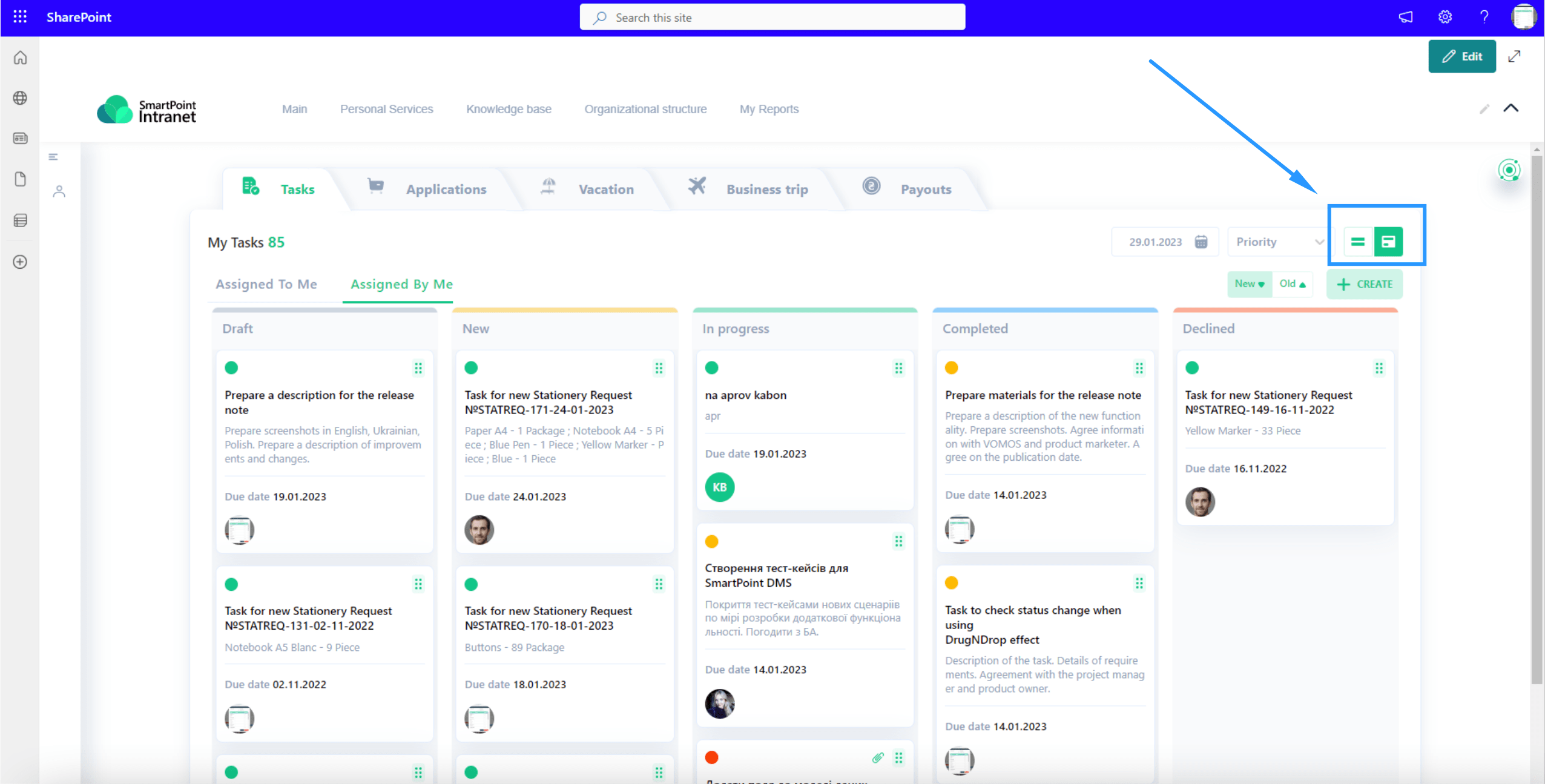
Task: Open the Assigned To Me tab
Action: [x=266, y=284]
